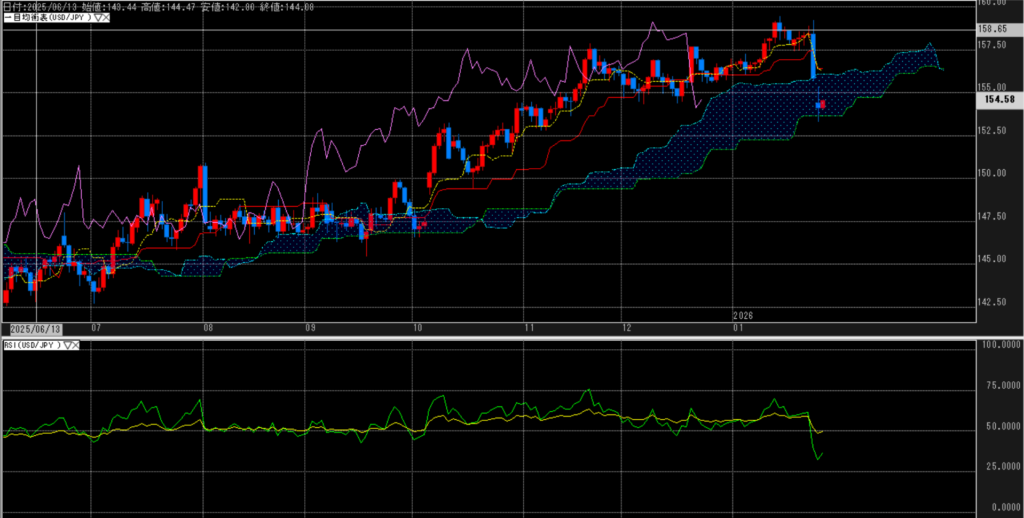Select the 一目均衡表(USD/JPY) indicator label
1024x518 pixels.
(46, 17)
